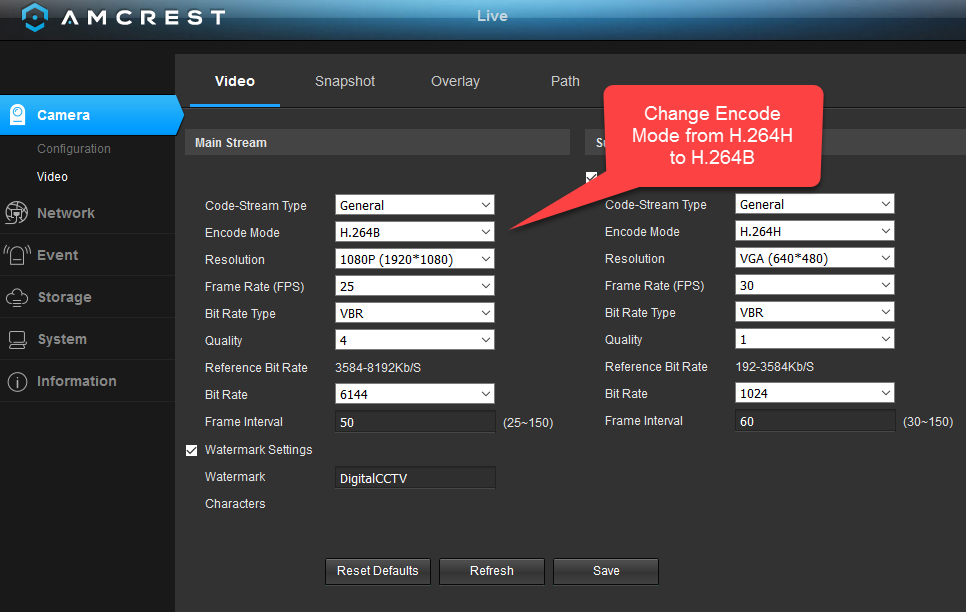Open Main Stream Resolution dropdown

(x=415, y=259)
